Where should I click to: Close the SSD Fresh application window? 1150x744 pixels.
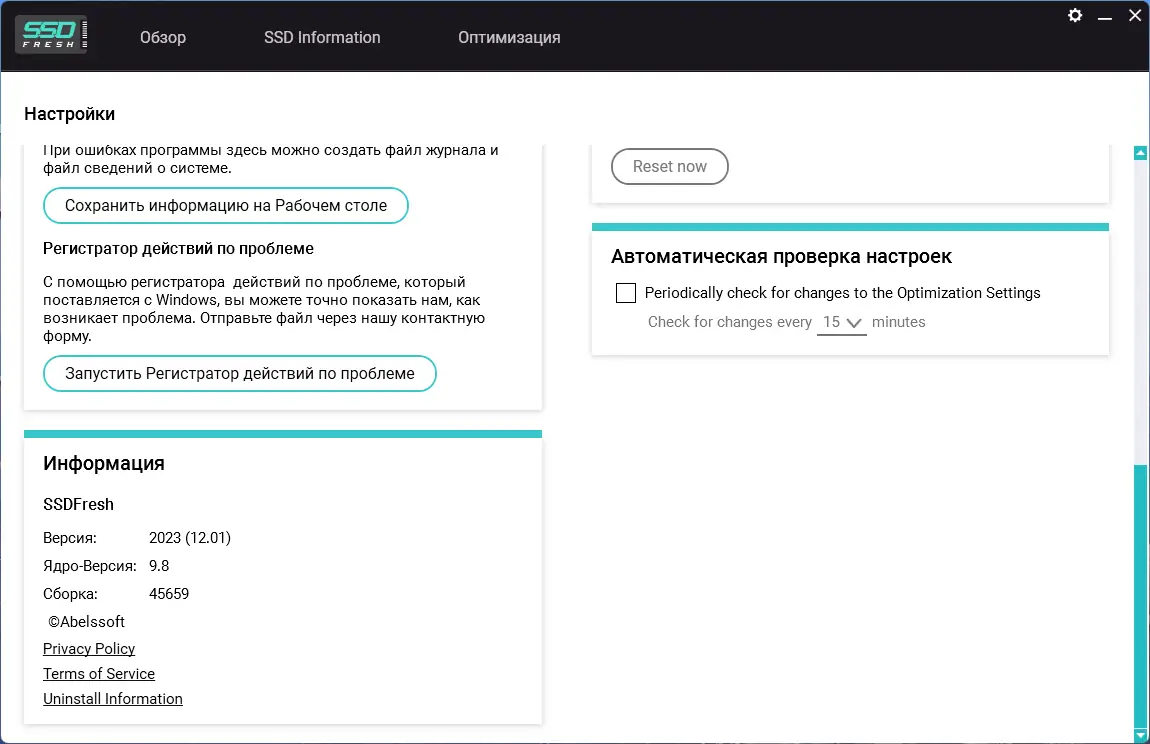pyautogui.click(x=1134, y=15)
